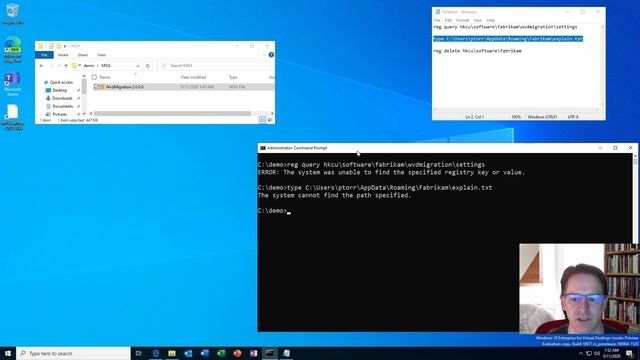This screenshot has height=360, width=640.
Task: Open Notepad's Edit menu
Action: click(x=448, y=20)
